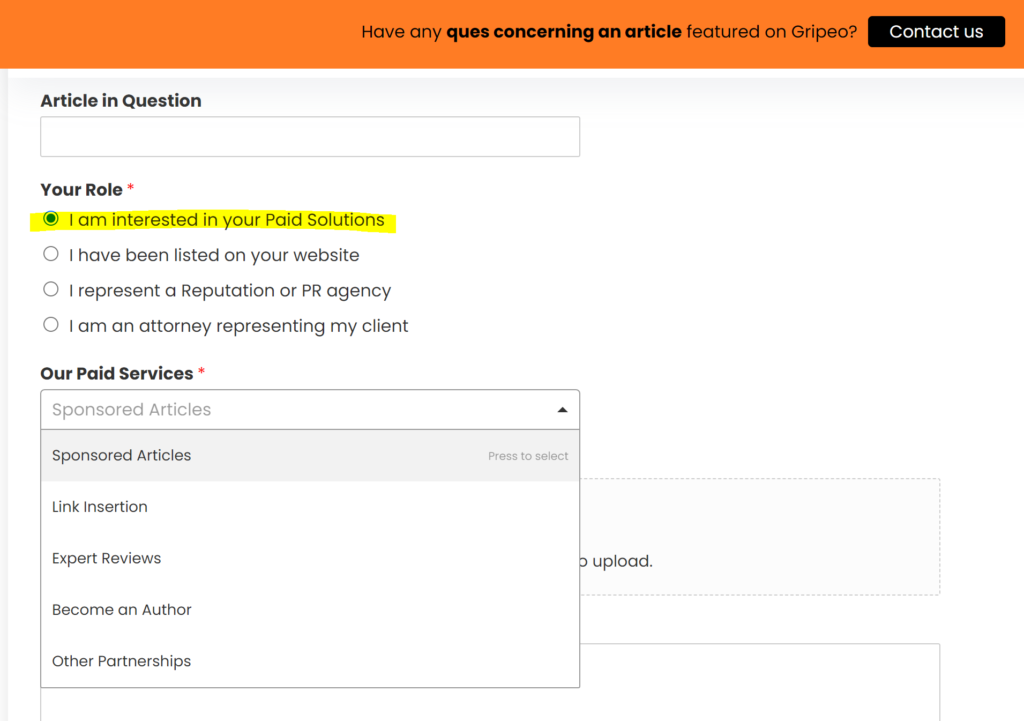The height and width of the screenshot is (721, 1024).
Task: Click the bold 'ques concerning an article' banner text
Action: pos(564,32)
